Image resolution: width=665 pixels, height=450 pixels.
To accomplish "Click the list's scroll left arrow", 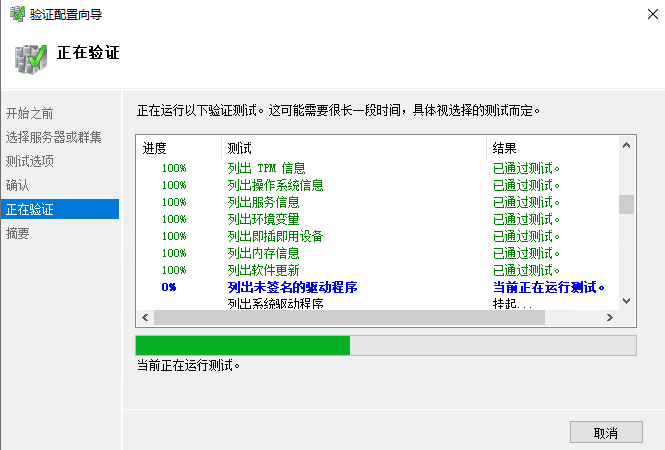I will click(145, 317).
